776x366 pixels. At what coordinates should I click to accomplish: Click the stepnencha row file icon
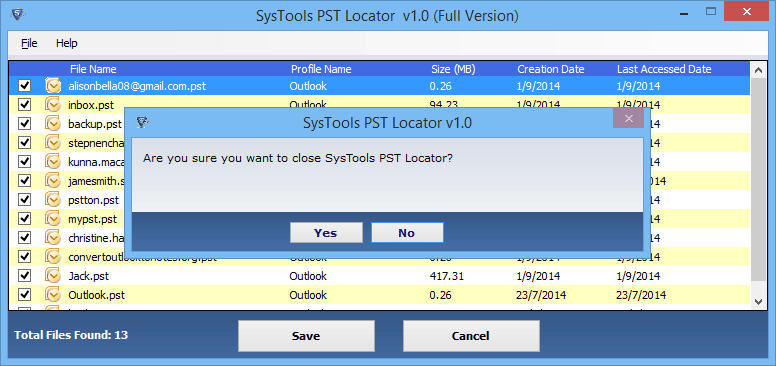53,143
